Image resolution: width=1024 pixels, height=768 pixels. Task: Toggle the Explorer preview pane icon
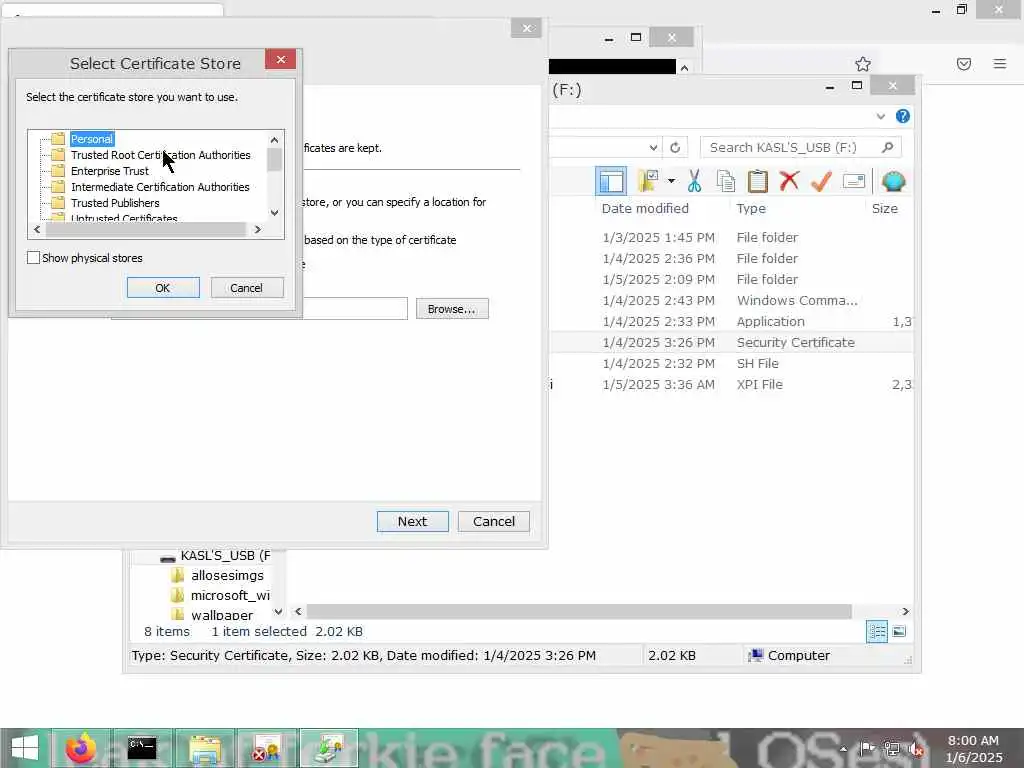pyautogui.click(x=611, y=182)
